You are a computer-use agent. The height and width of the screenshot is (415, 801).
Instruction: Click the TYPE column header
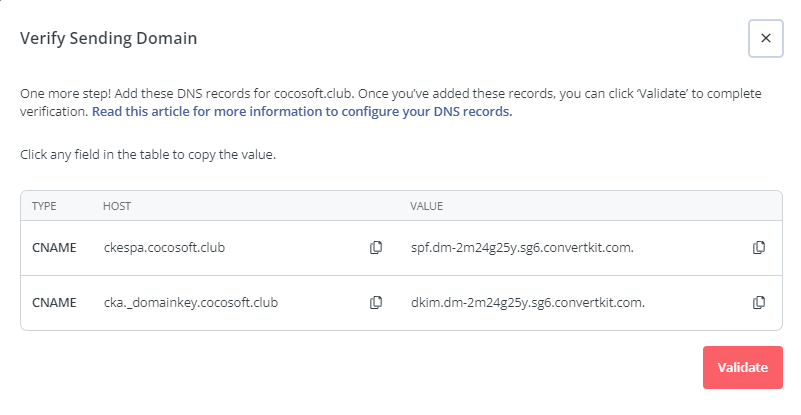(44, 206)
